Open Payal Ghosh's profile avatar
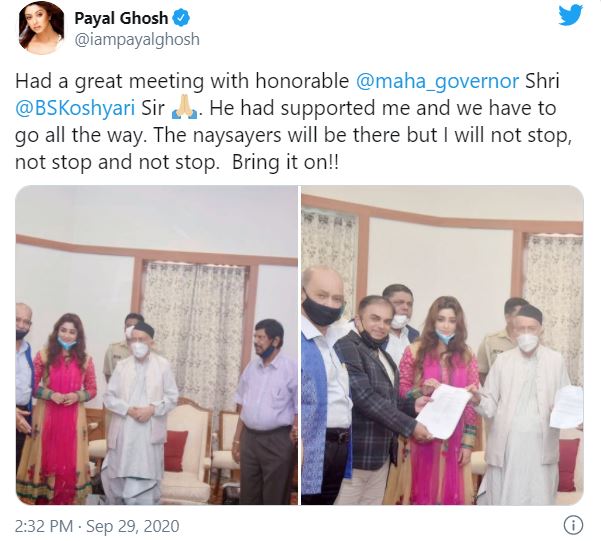 [x=41, y=30]
